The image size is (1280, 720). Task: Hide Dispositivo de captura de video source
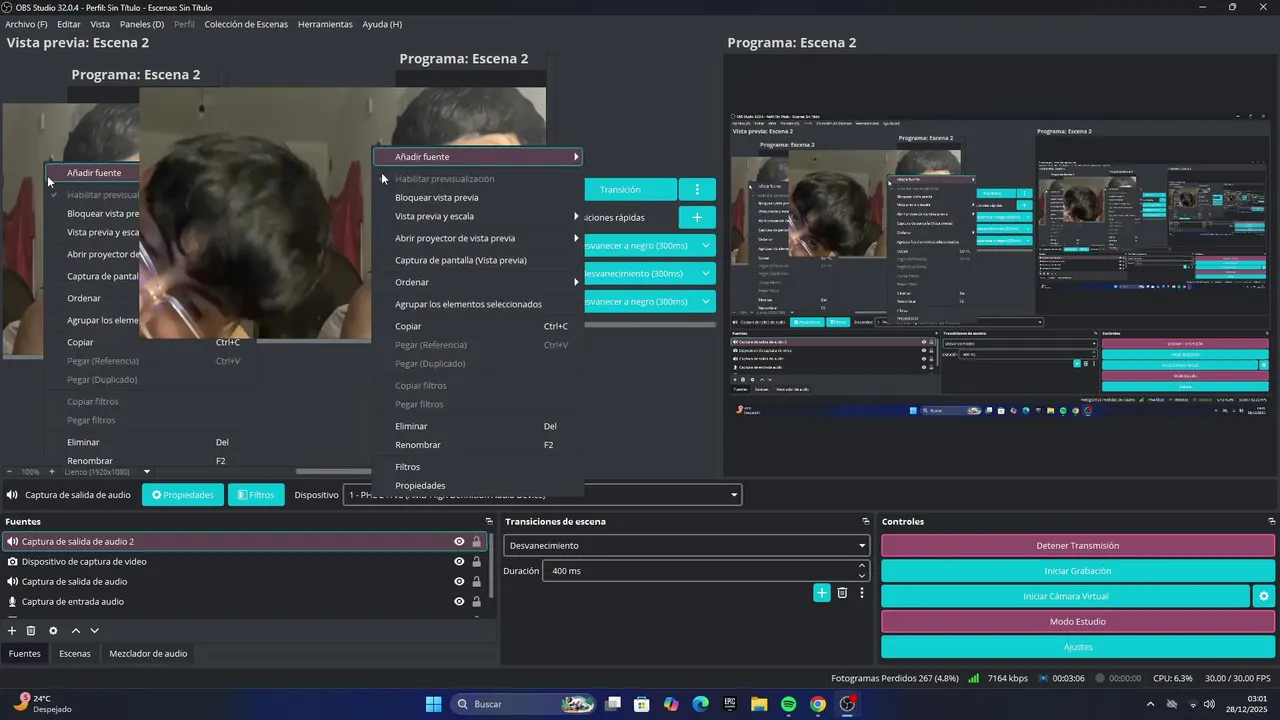pyautogui.click(x=459, y=562)
